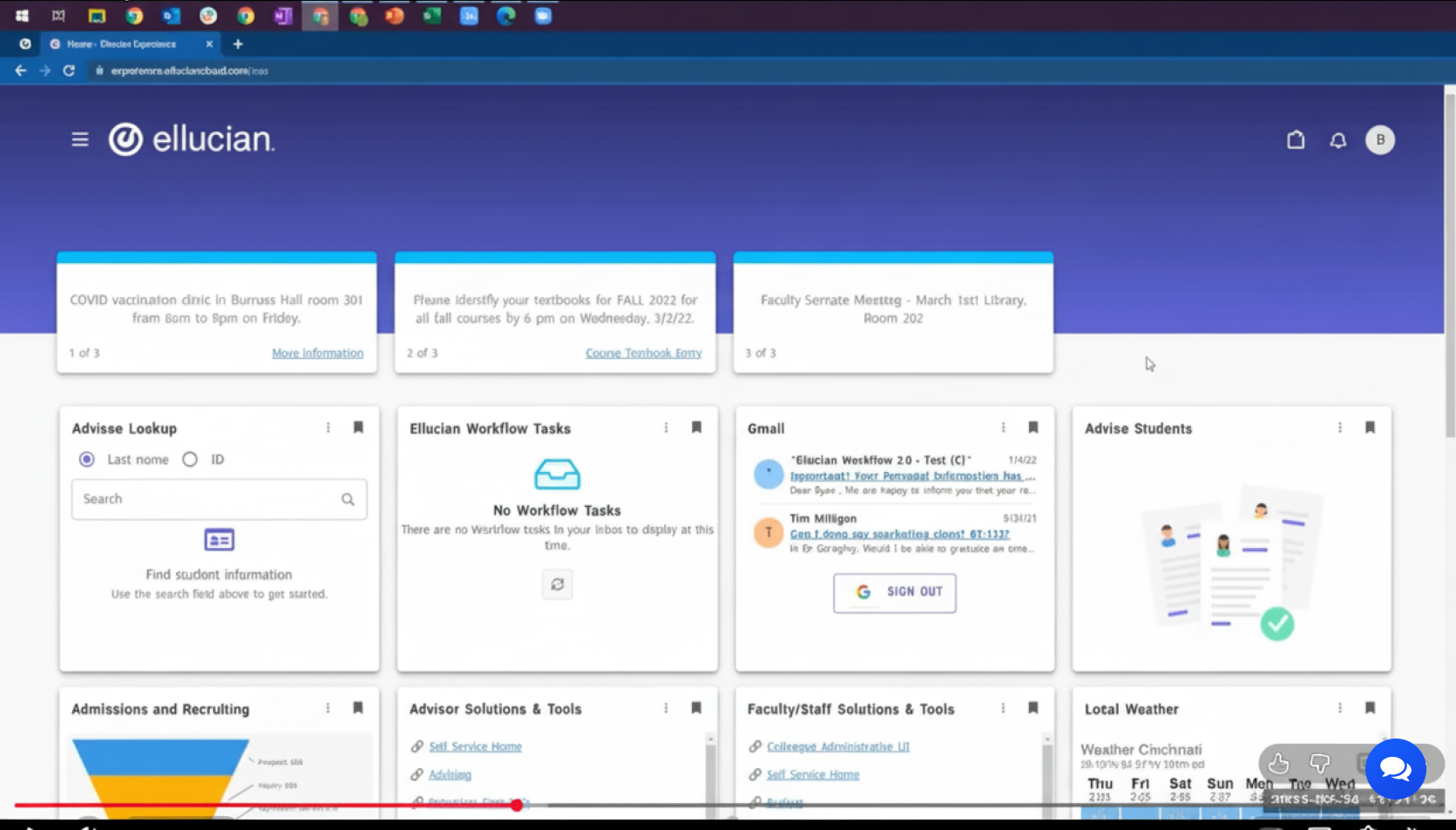Toggle bookmark on Admissions and Recruiting card
Viewport: 1456px width, 830px height.
[x=358, y=708]
